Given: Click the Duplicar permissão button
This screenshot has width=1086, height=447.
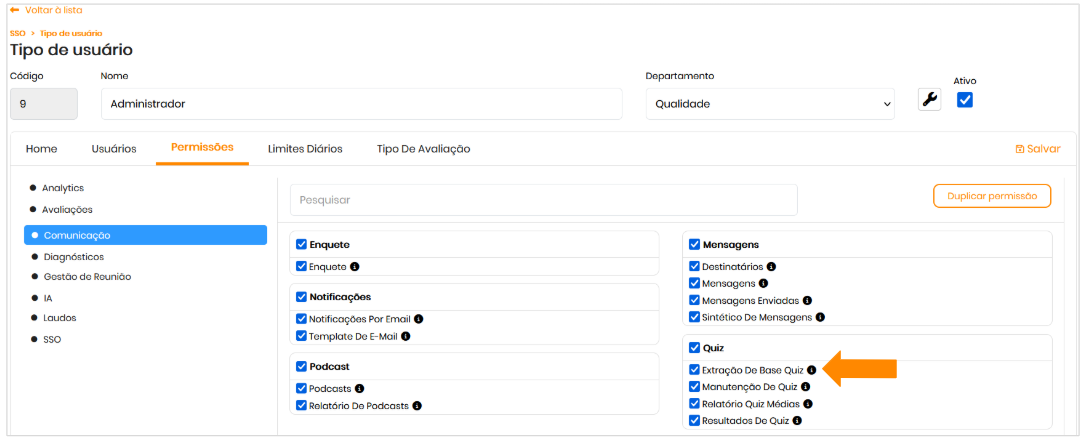Looking at the screenshot, I should (x=991, y=196).
